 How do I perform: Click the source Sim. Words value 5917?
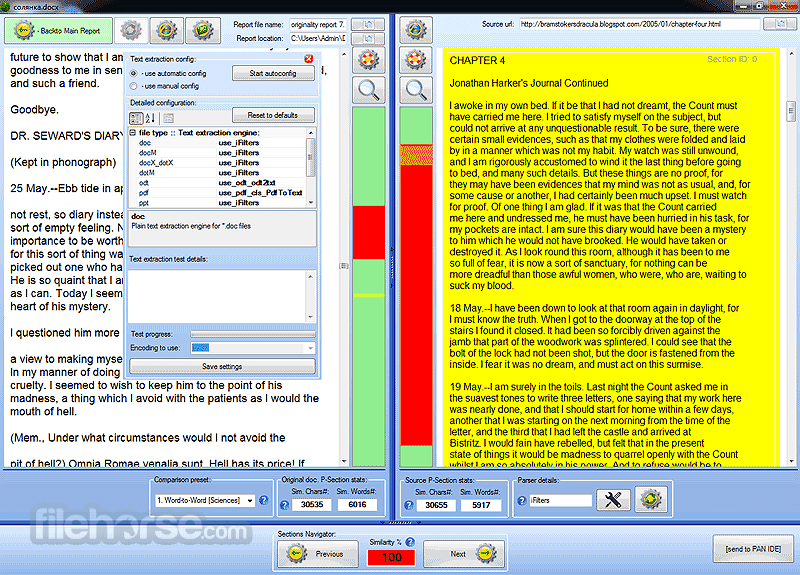point(481,505)
